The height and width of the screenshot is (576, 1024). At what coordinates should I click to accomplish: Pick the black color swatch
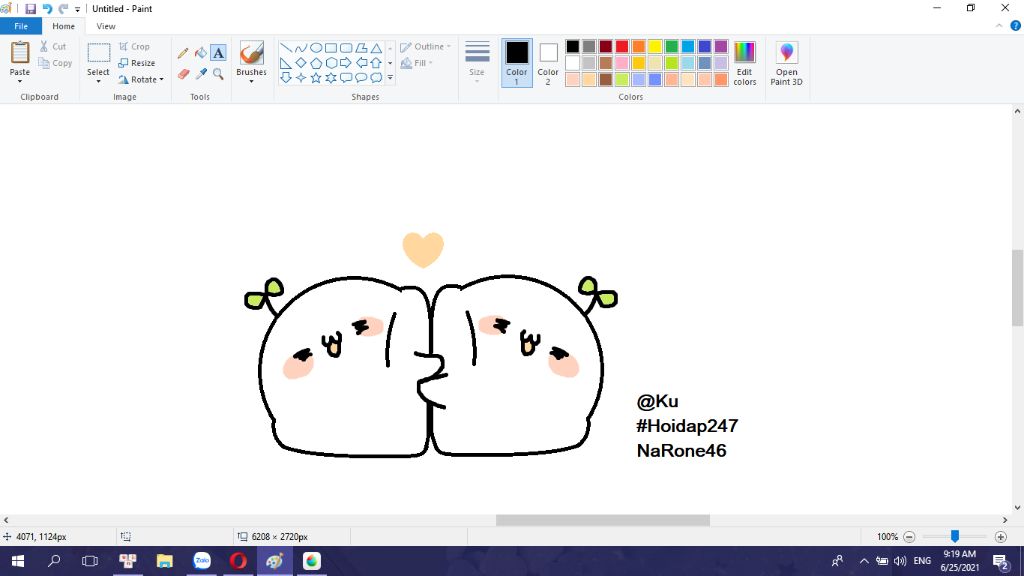[x=573, y=46]
